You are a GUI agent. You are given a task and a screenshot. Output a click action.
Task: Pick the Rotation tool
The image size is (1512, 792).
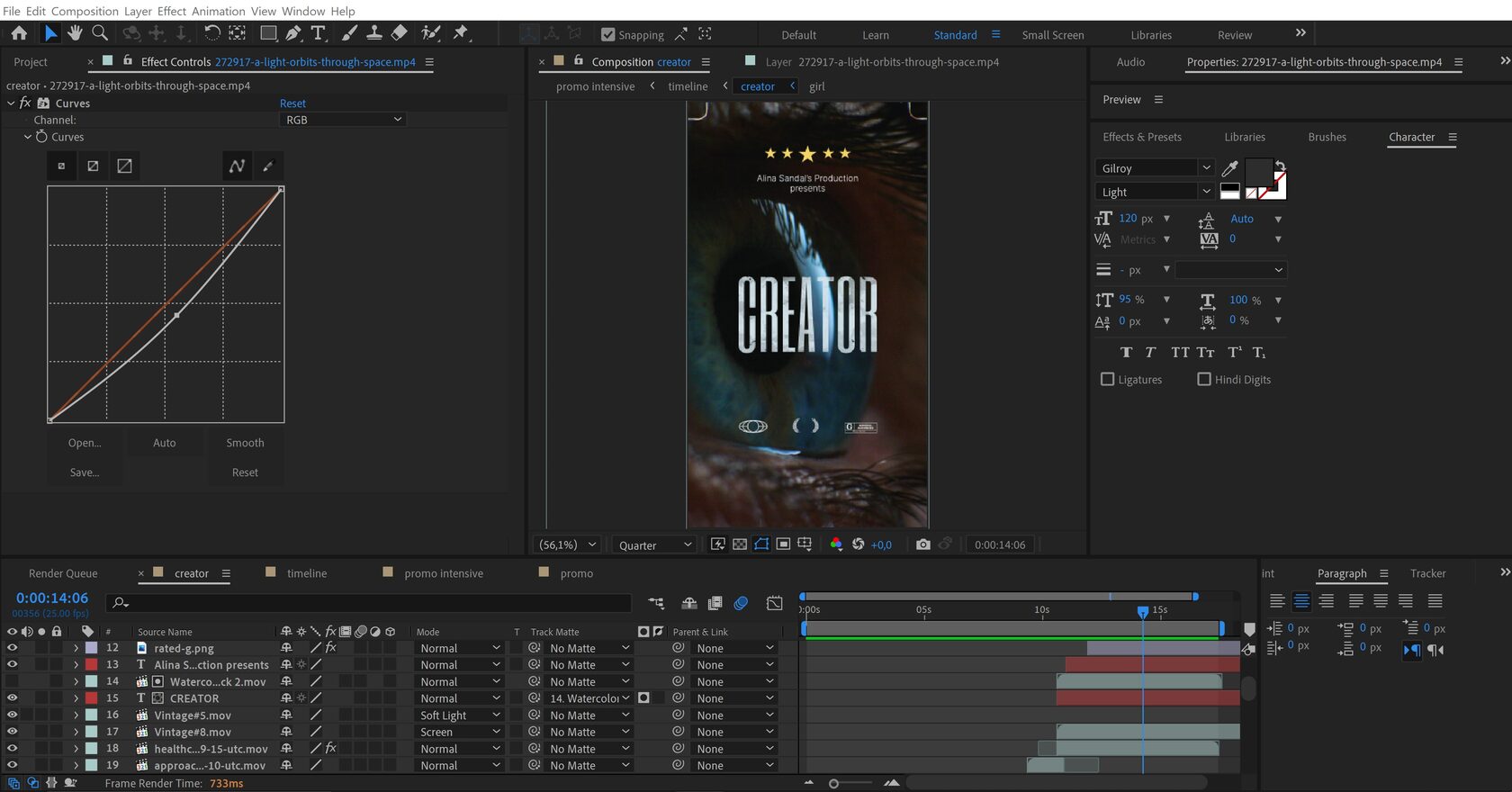tap(211, 33)
